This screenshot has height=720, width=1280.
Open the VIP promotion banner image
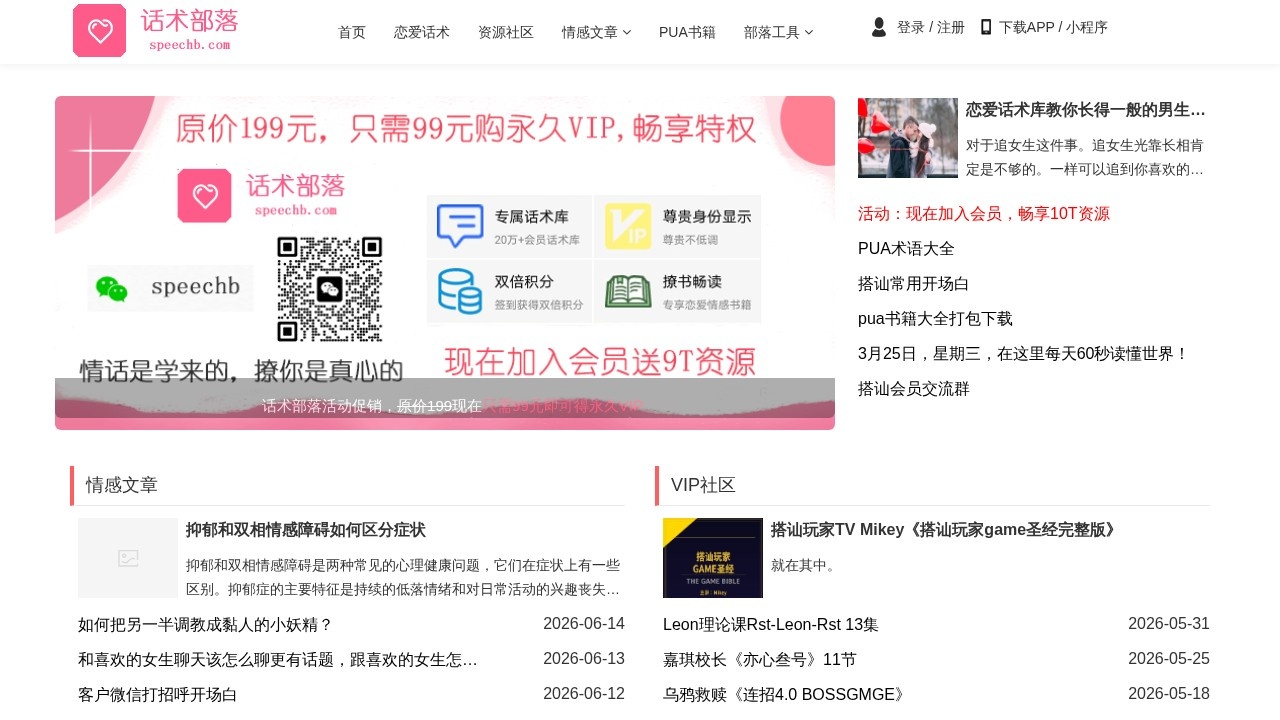[x=445, y=263]
